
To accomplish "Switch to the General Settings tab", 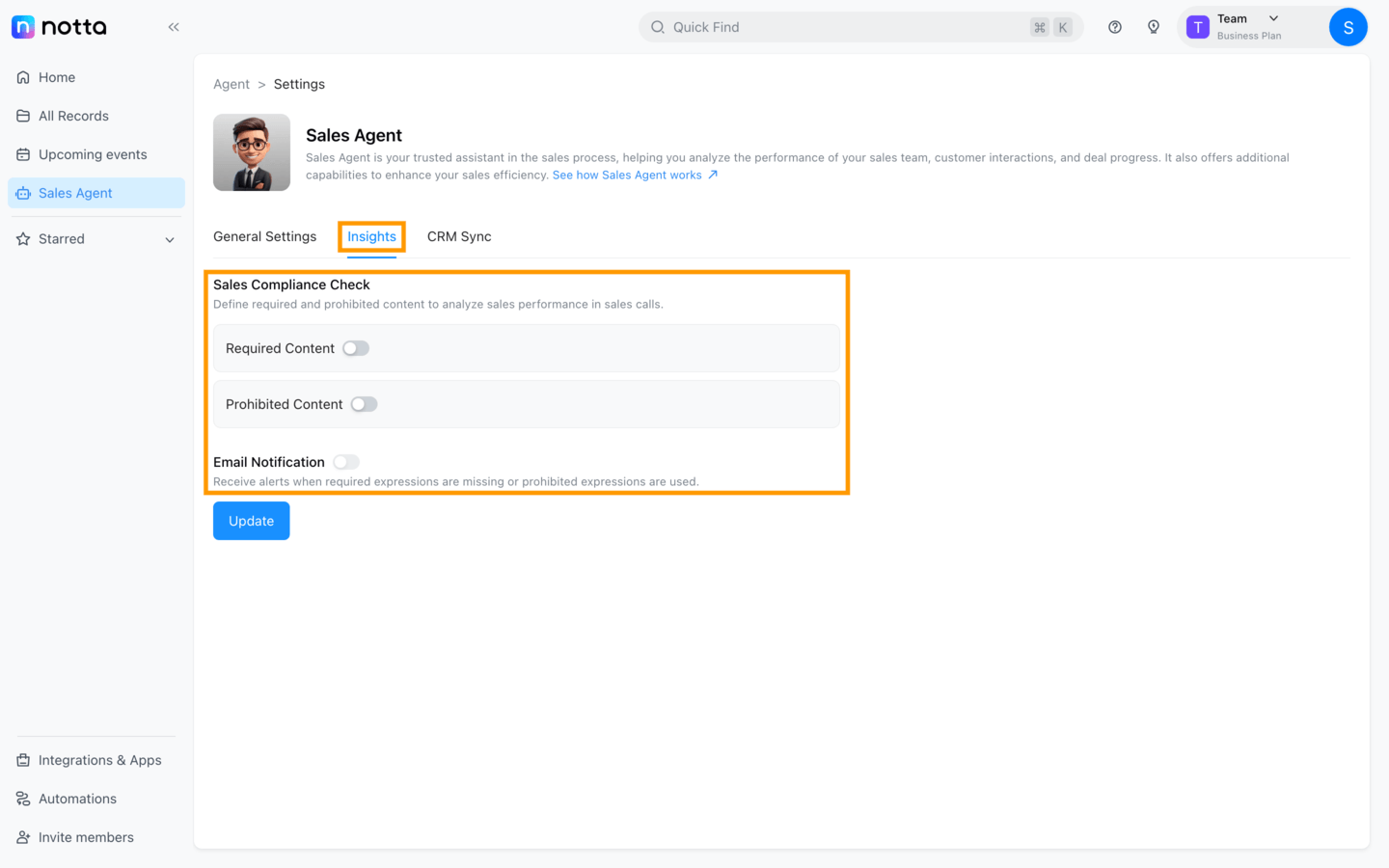I will click(x=264, y=236).
